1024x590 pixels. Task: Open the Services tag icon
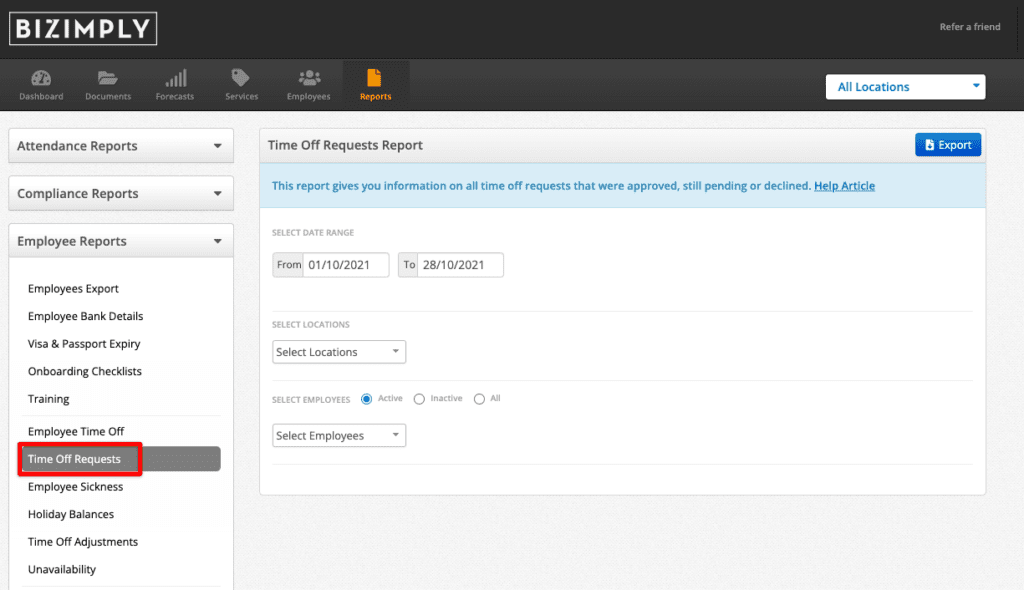tap(241, 78)
